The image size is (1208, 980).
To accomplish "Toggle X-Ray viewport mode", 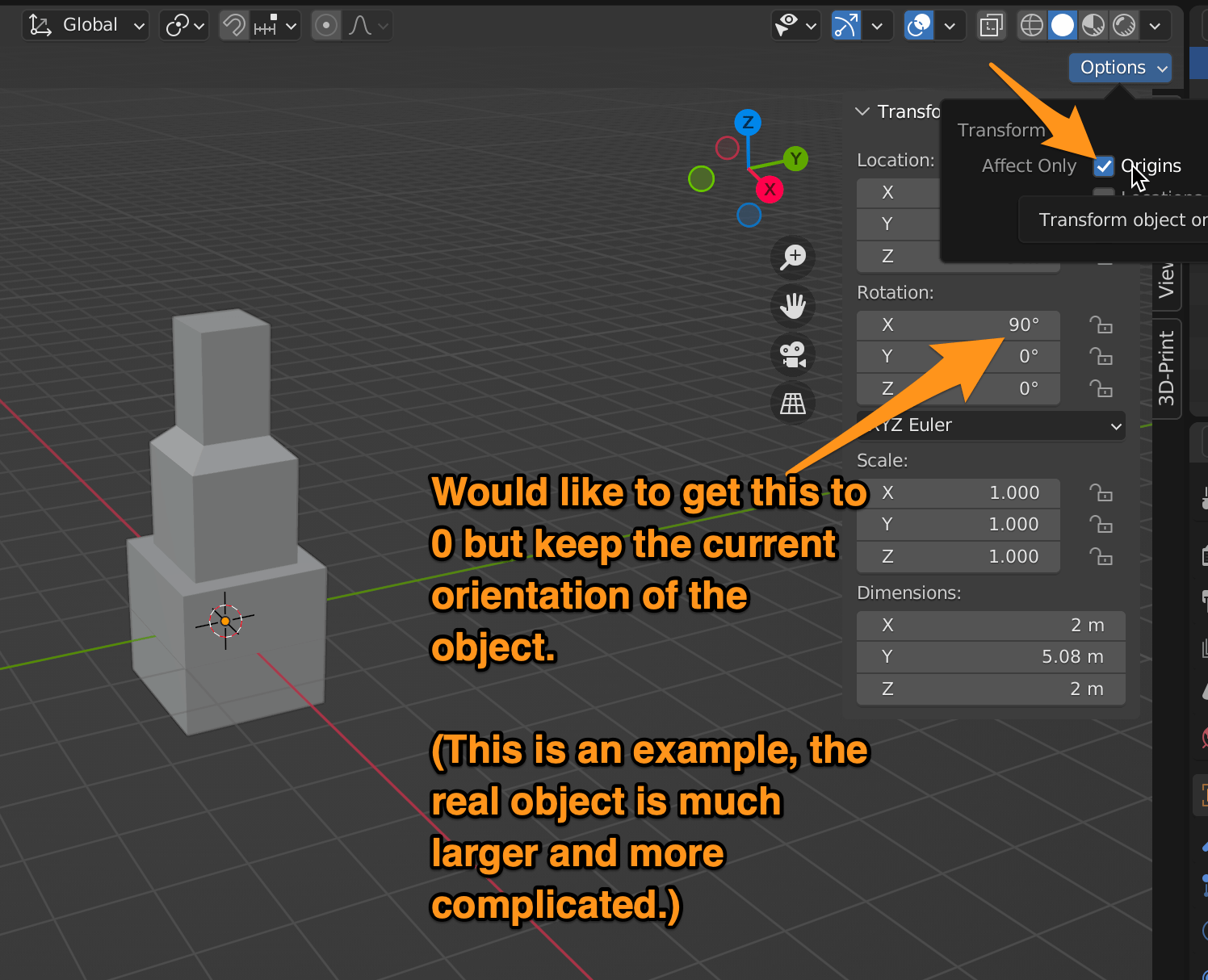I will point(991,25).
